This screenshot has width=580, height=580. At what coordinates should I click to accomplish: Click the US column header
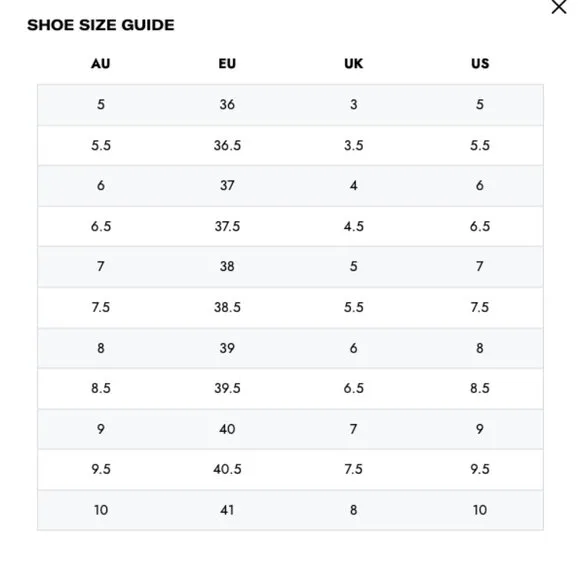pos(480,64)
